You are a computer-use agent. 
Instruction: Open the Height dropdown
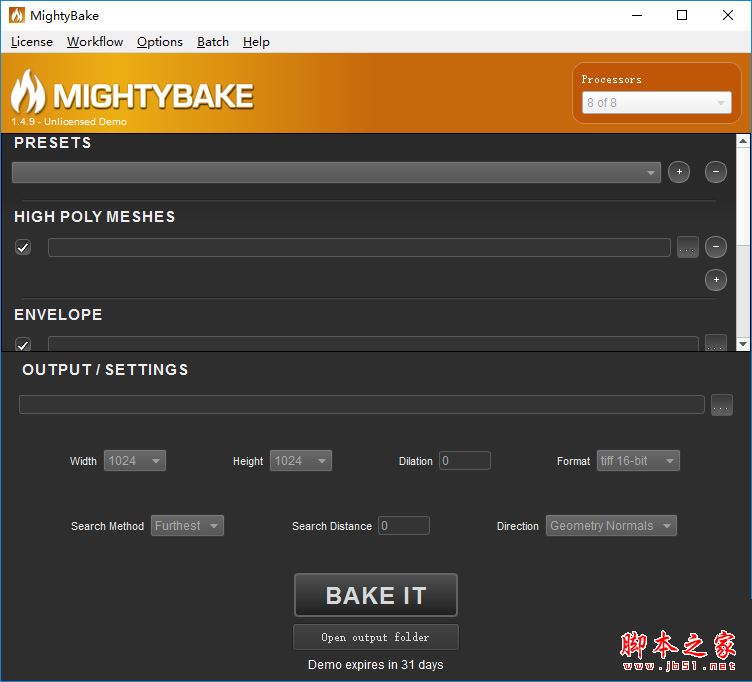pos(301,461)
